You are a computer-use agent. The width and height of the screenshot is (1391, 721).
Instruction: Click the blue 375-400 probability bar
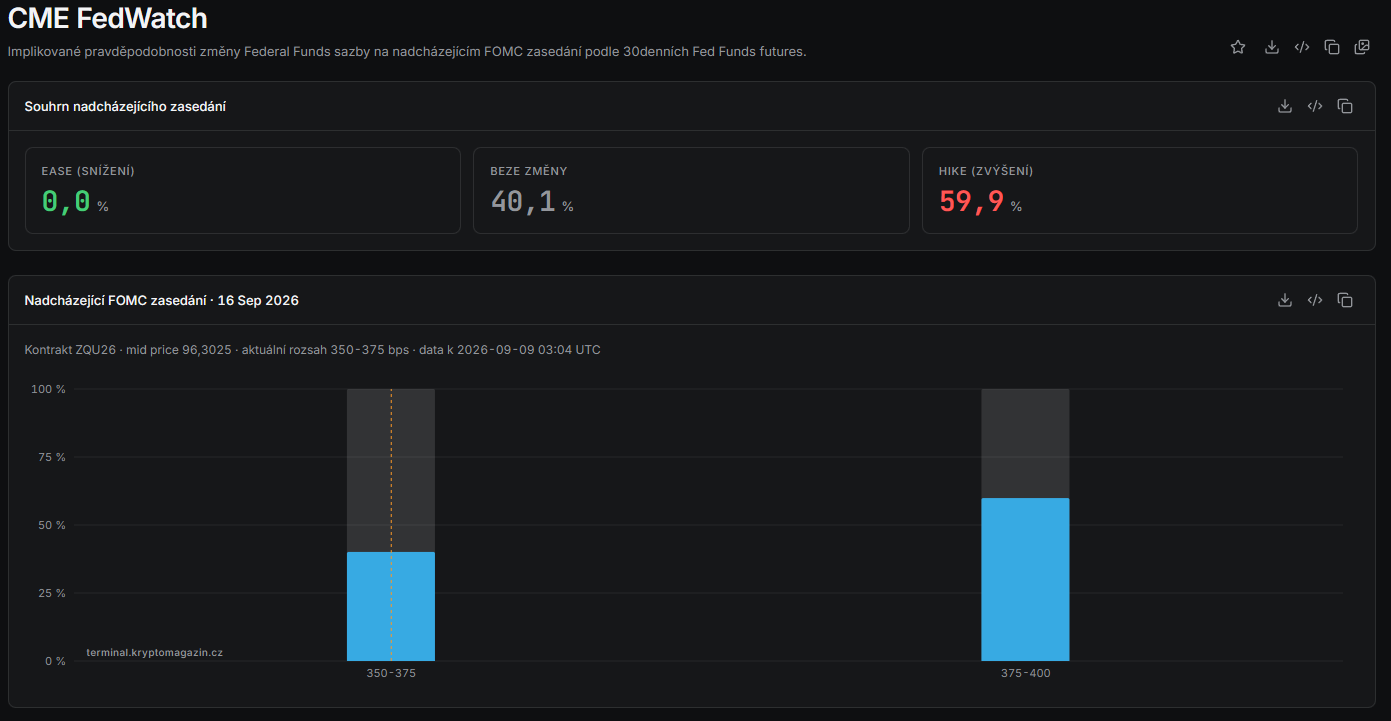coord(1025,579)
